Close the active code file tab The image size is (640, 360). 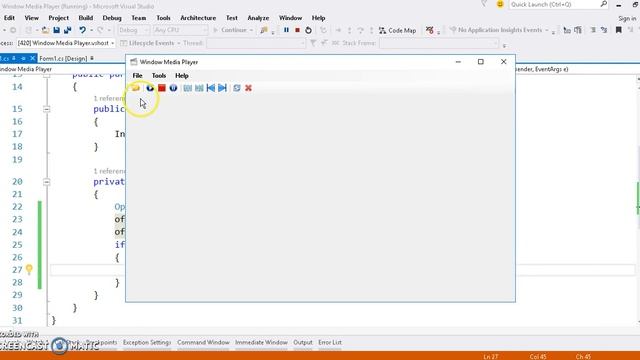click(x=33, y=58)
